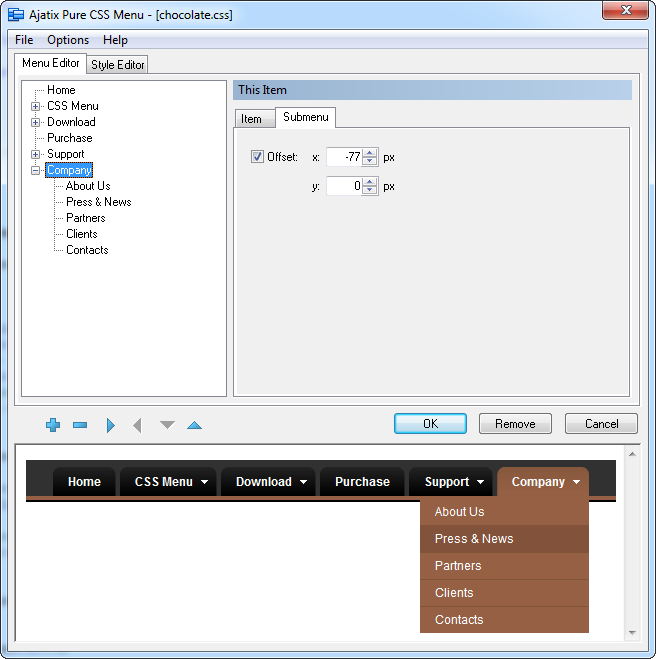Click the blue right arrow indent icon

tap(111, 425)
